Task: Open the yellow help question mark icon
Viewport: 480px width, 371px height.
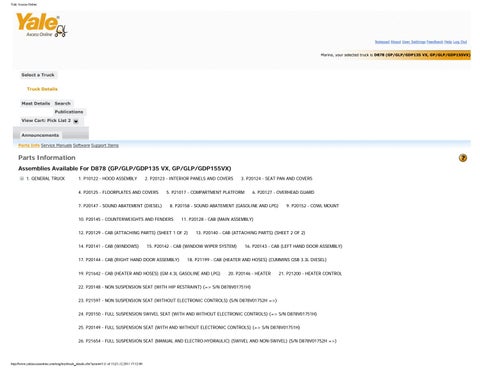Action: pos(463,158)
